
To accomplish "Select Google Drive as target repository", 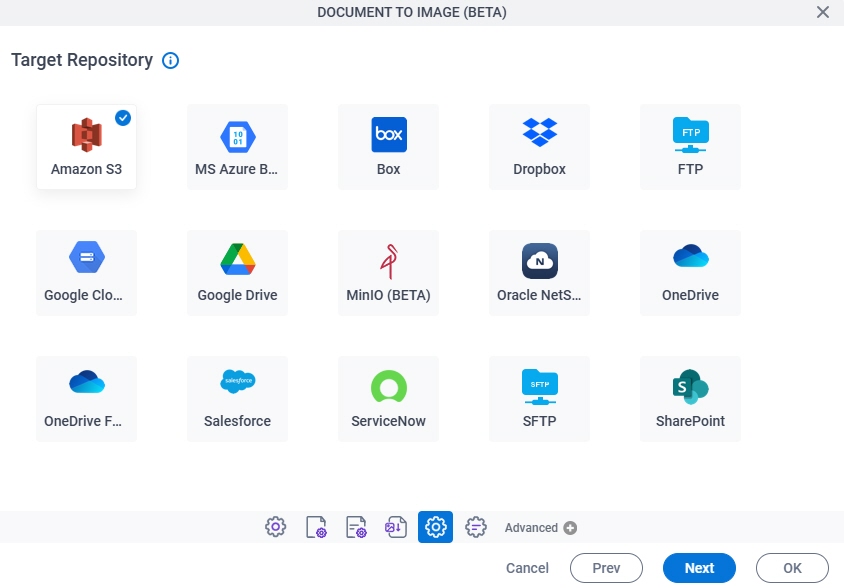I will pos(237,272).
